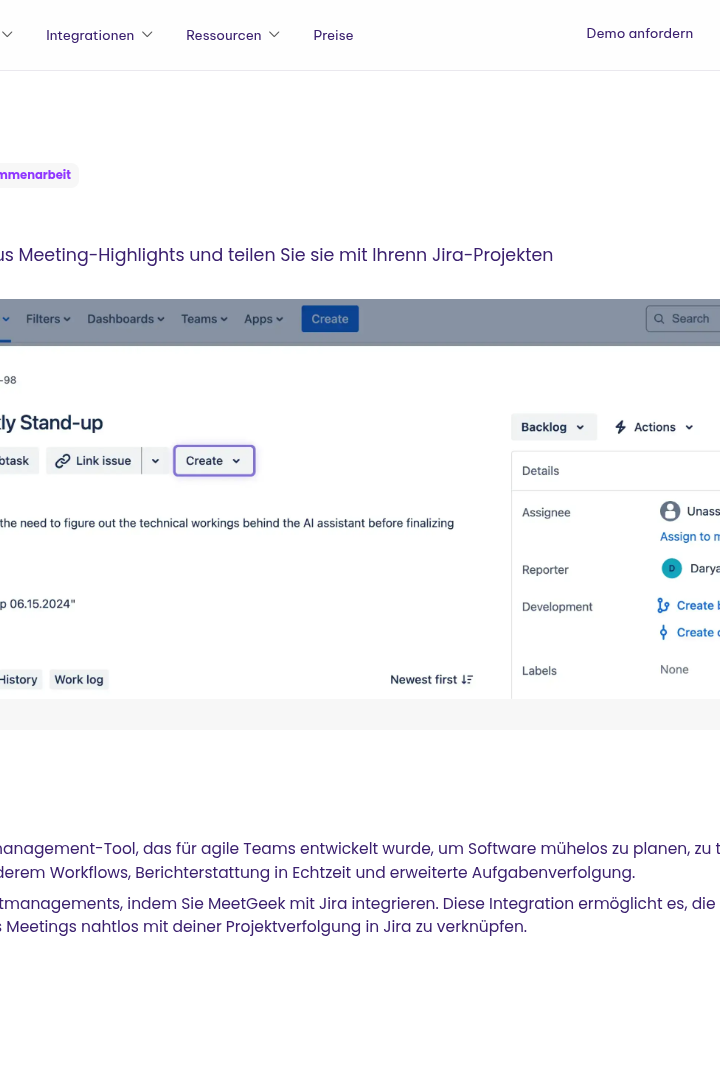Screen dimensions: 720x1080
Task: Click the blue Create button in Jira header
Action: (330, 319)
